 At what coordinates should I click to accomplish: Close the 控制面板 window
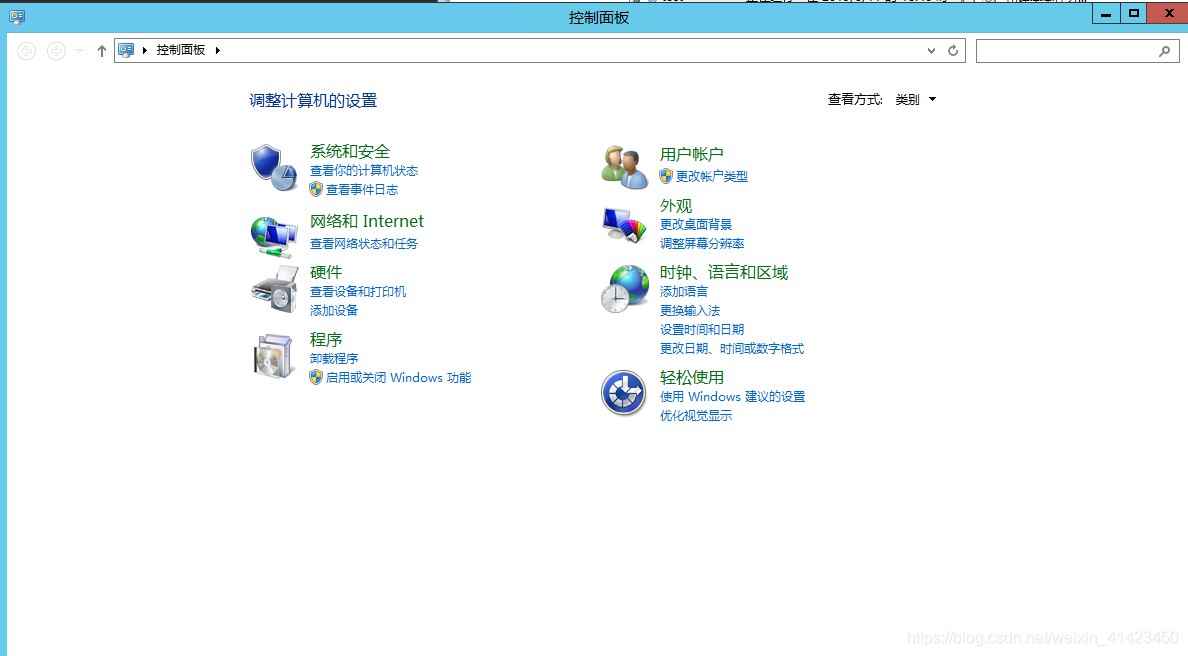pyautogui.click(x=1168, y=14)
